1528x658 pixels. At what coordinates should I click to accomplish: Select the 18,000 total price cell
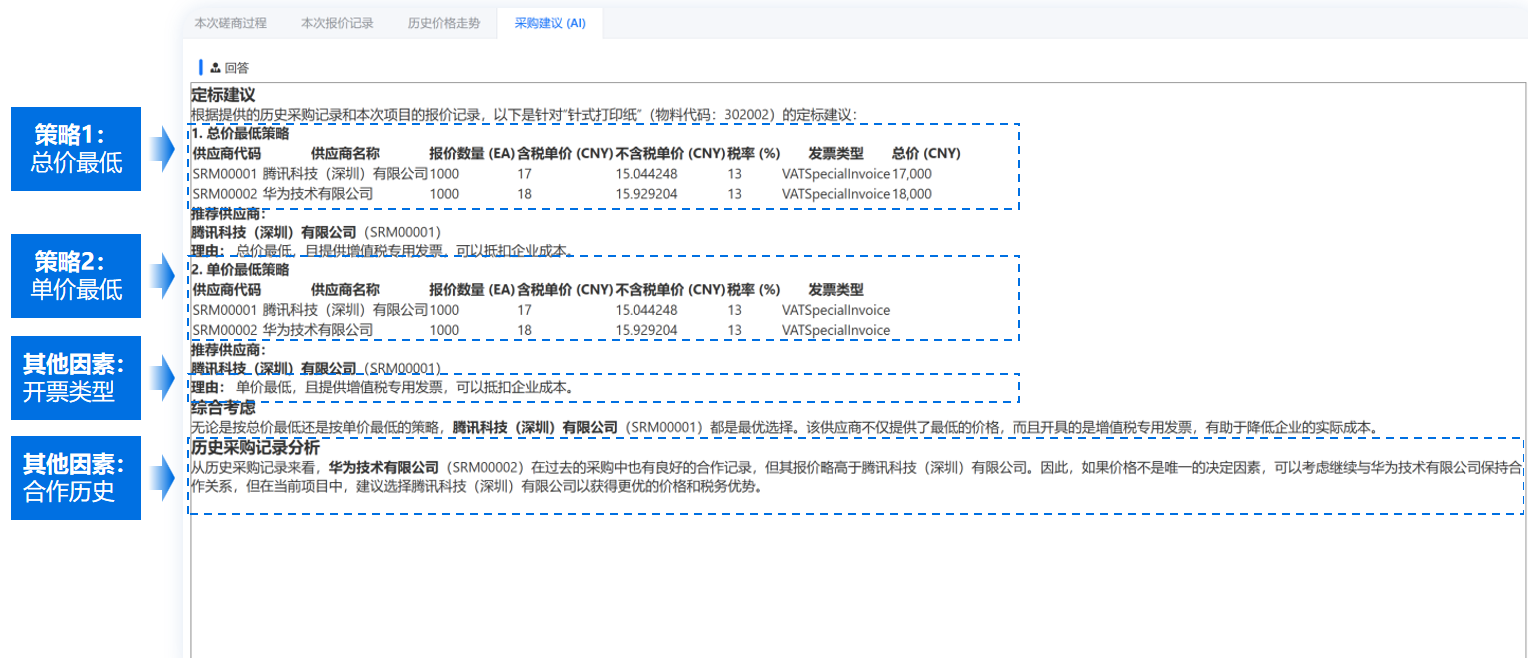point(912,194)
